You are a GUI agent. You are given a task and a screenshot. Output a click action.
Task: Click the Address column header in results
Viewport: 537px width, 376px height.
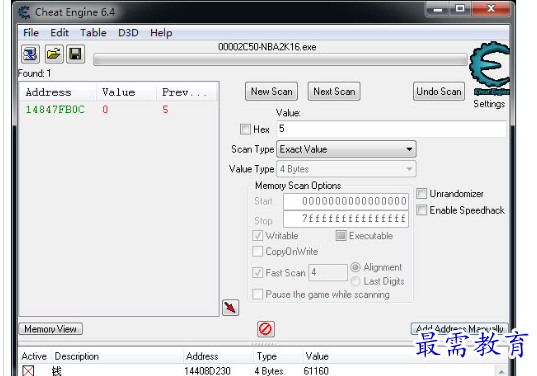pyautogui.click(x=58, y=92)
